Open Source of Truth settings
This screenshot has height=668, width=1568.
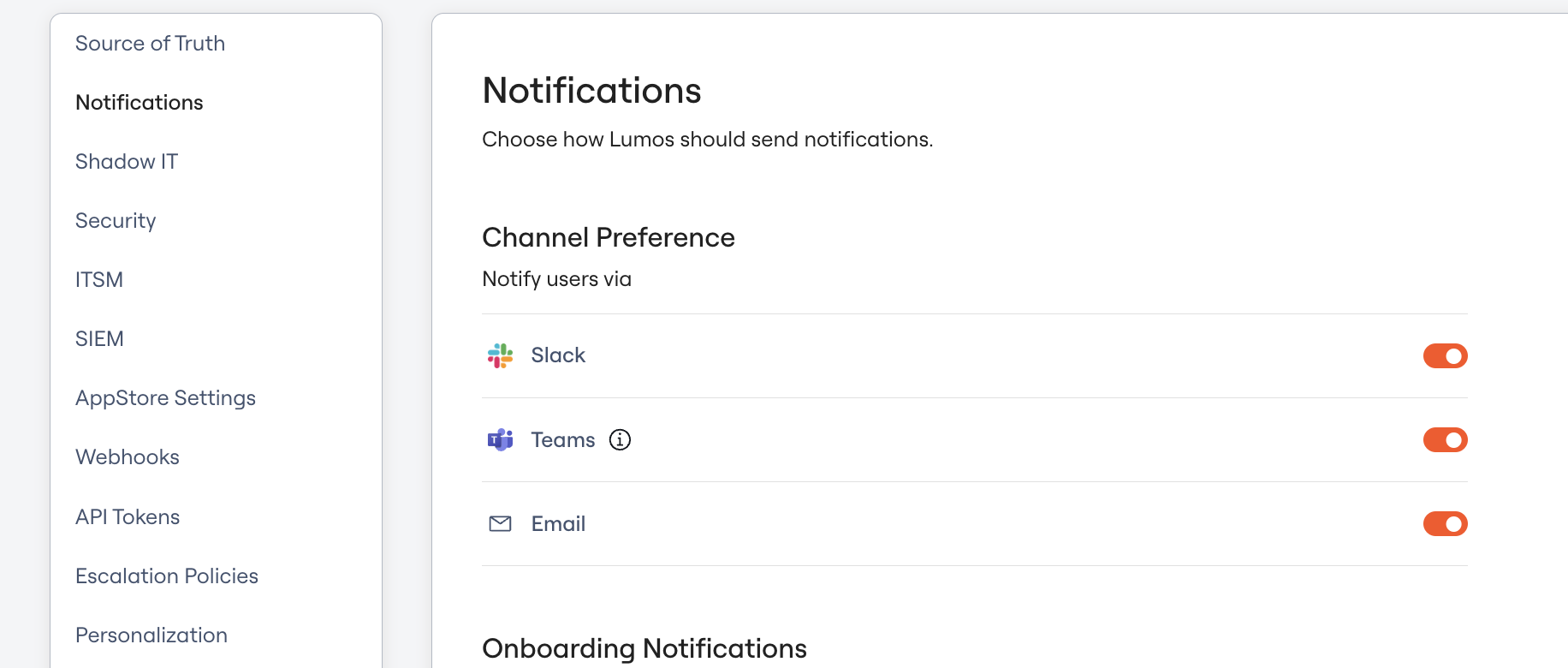click(x=150, y=43)
